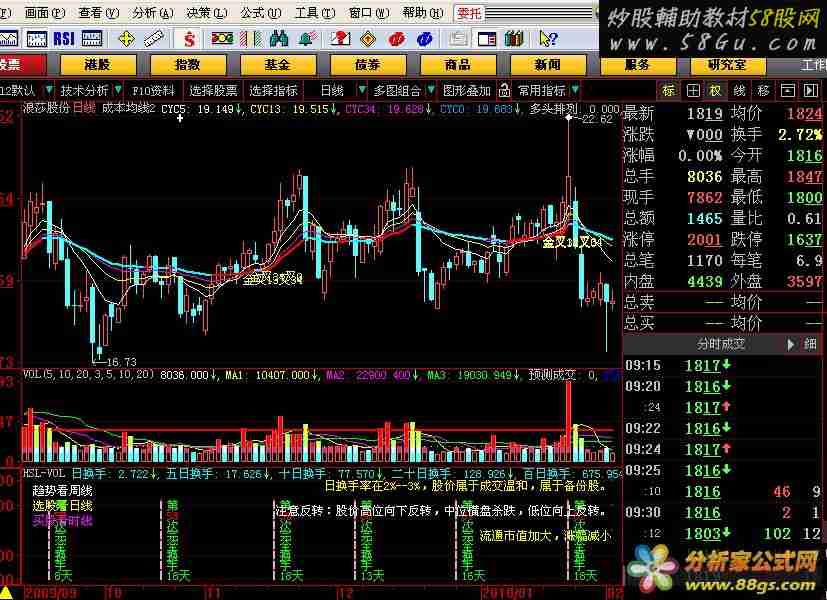Click the yellow four-arrow move icon
The width and height of the screenshot is (827, 600).
point(126,38)
